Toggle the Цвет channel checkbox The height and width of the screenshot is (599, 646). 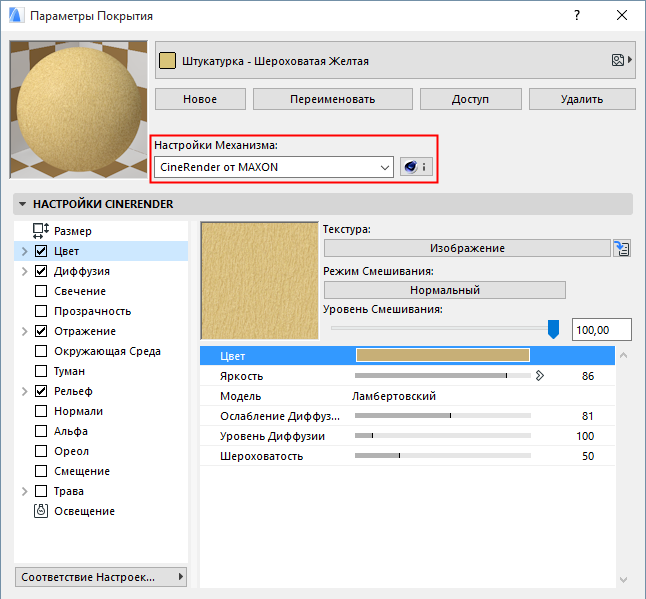click(41, 251)
